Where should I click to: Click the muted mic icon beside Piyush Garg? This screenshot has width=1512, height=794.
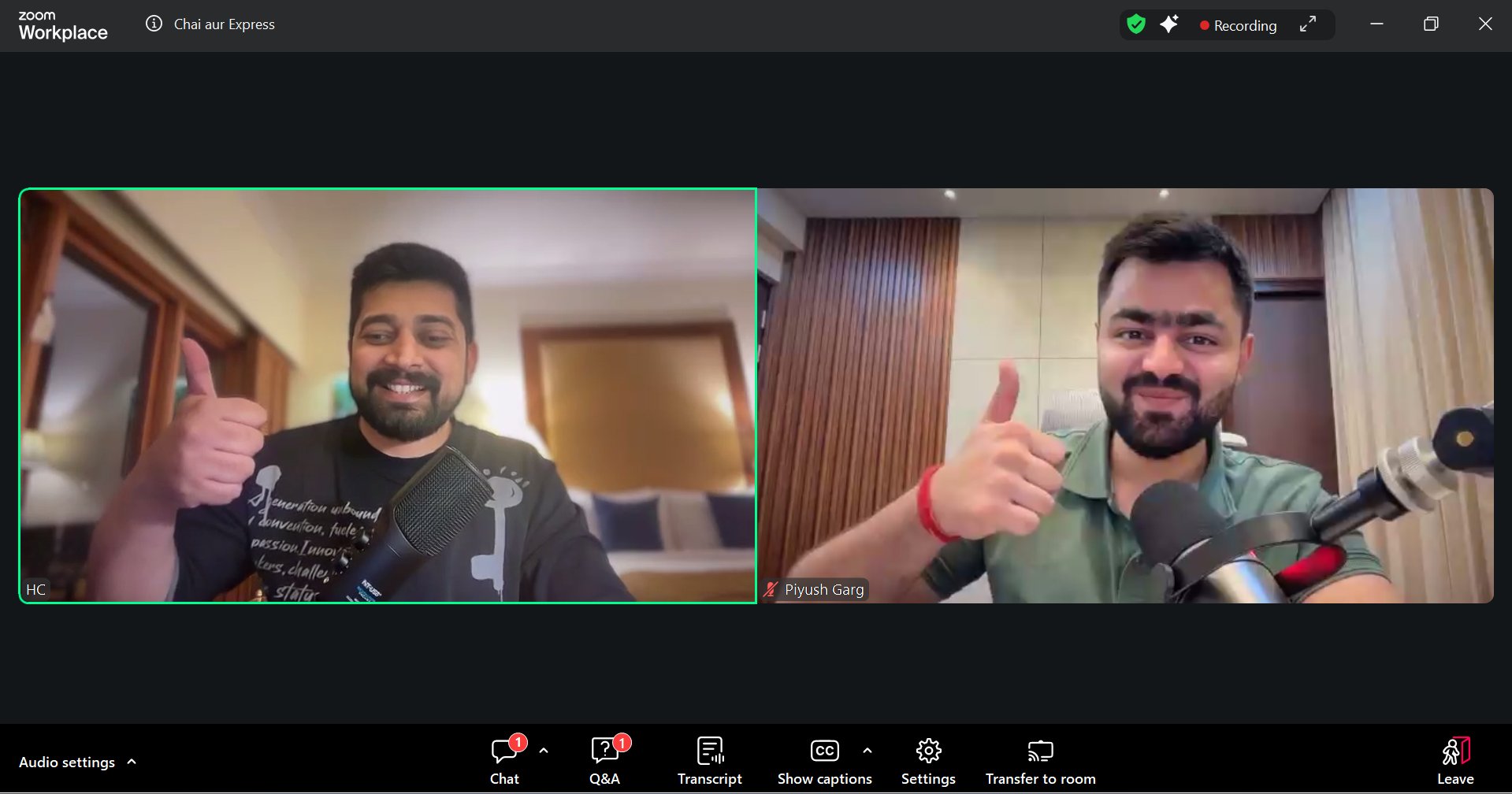coord(771,589)
